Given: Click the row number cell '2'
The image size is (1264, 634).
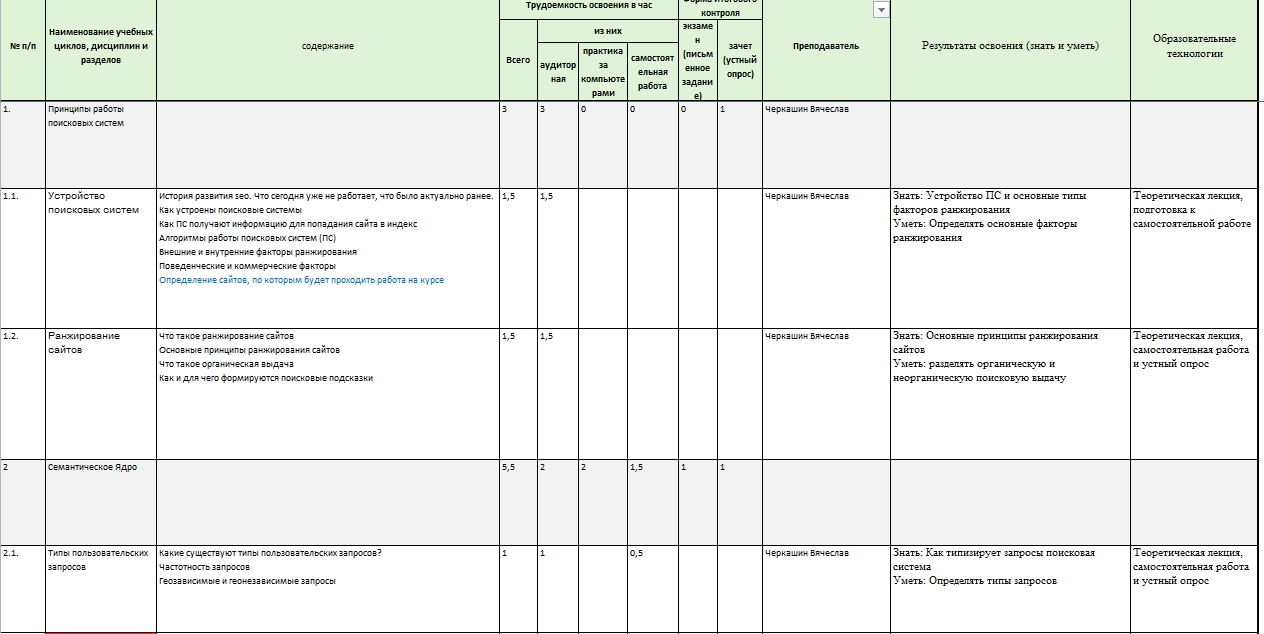Looking at the screenshot, I should tap(23, 502).
